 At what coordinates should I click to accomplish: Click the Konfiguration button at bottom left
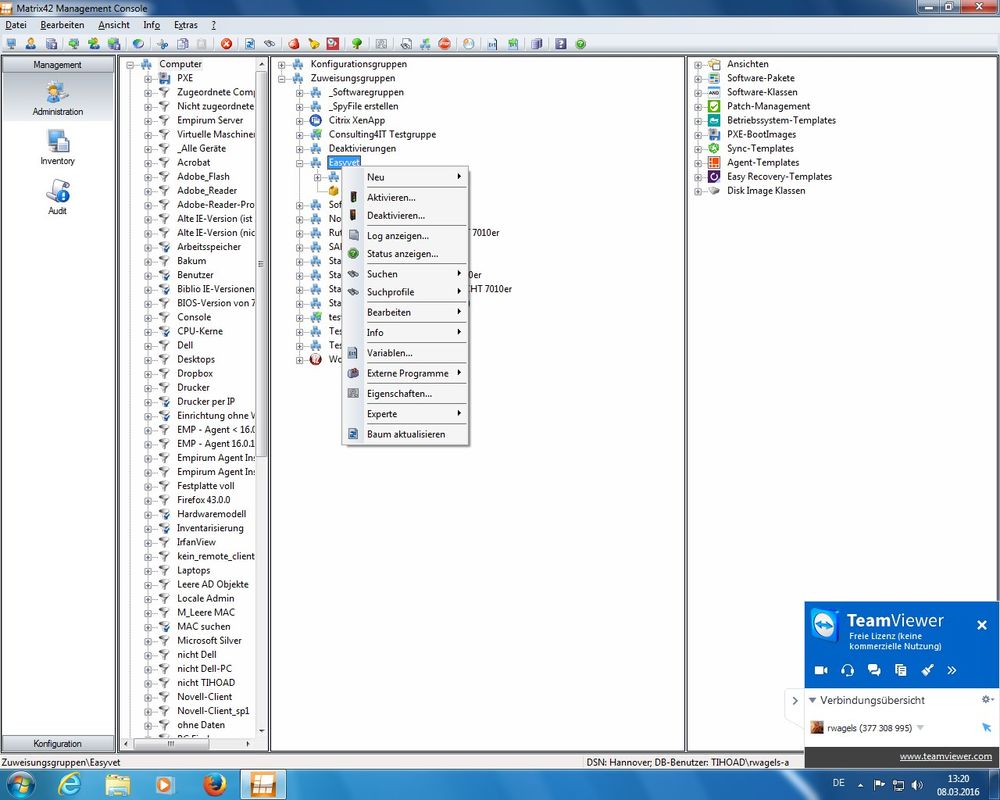point(57,744)
